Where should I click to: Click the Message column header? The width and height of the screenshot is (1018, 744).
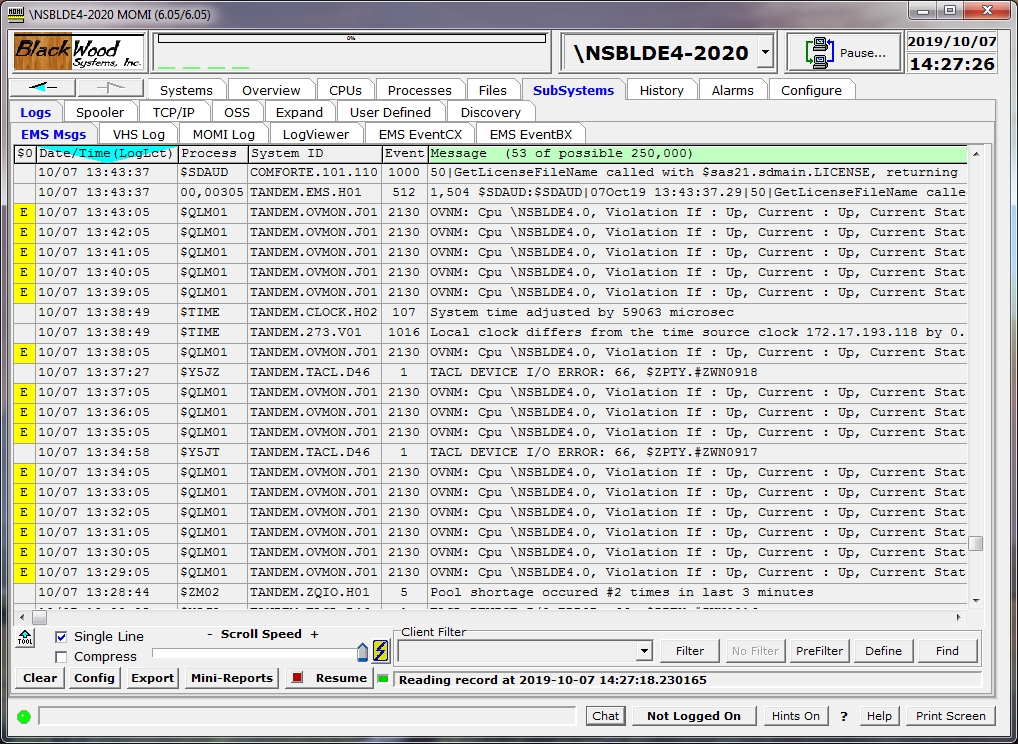pos(696,154)
